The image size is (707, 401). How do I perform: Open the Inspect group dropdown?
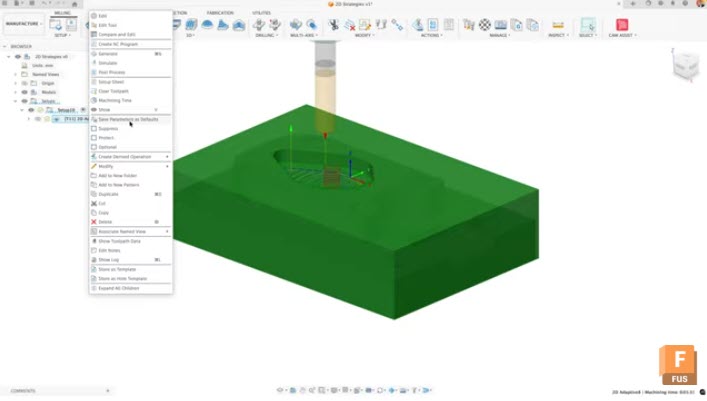click(x=558, y=35)
